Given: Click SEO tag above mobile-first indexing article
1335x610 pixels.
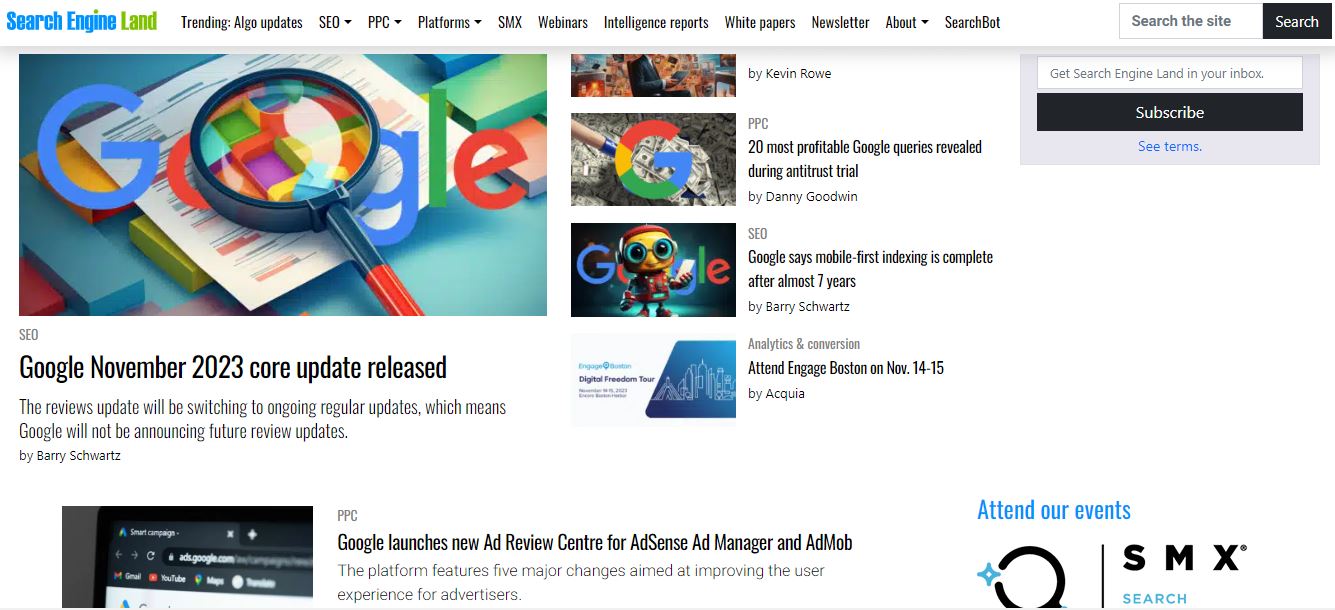Looking at the screenshot, I should tap(758, 233).
